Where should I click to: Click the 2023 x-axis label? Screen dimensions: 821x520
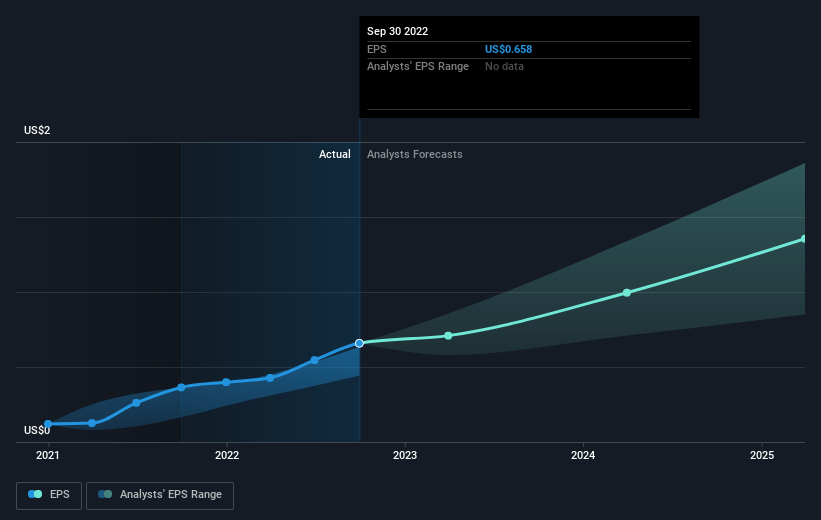pyautogui.click(x=405, y=455)
